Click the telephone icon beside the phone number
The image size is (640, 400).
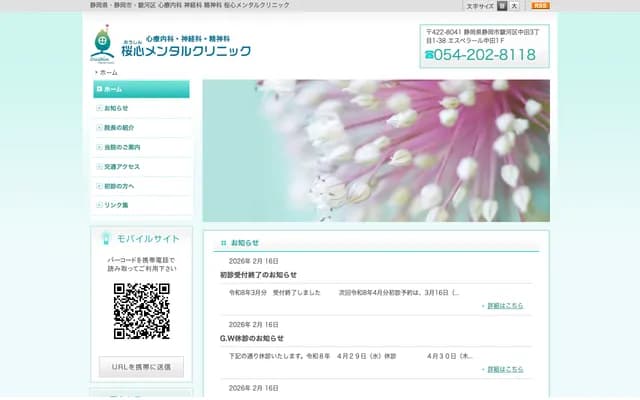point(430,55)
